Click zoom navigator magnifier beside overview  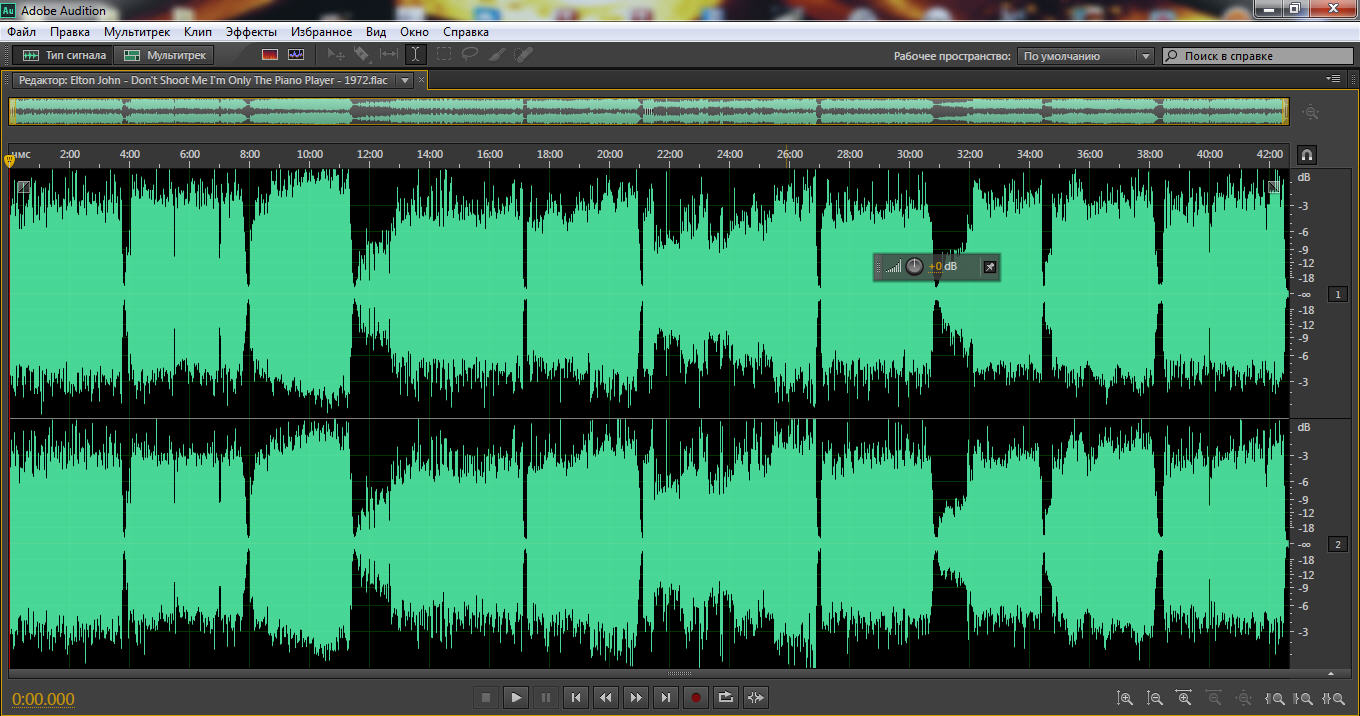[x=1311, y=112]
